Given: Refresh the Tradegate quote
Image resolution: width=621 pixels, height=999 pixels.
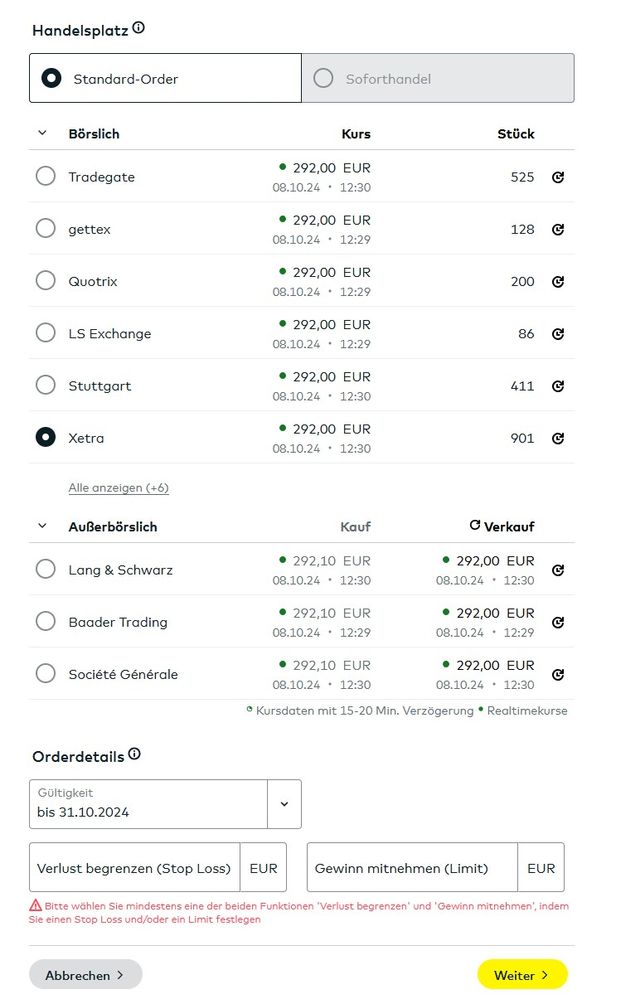Looking at the screenshot, I should pyautogui.click(x=558, y=177).
